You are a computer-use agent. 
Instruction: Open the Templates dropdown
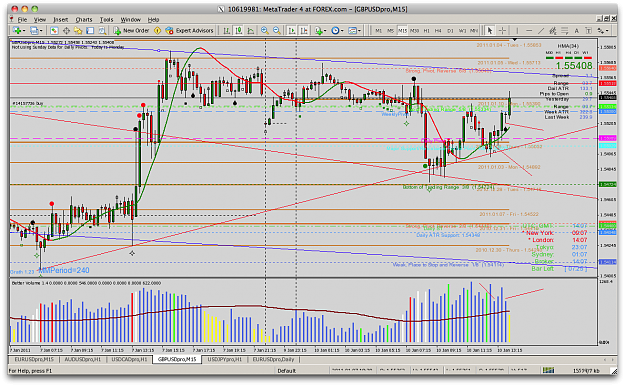354,30
